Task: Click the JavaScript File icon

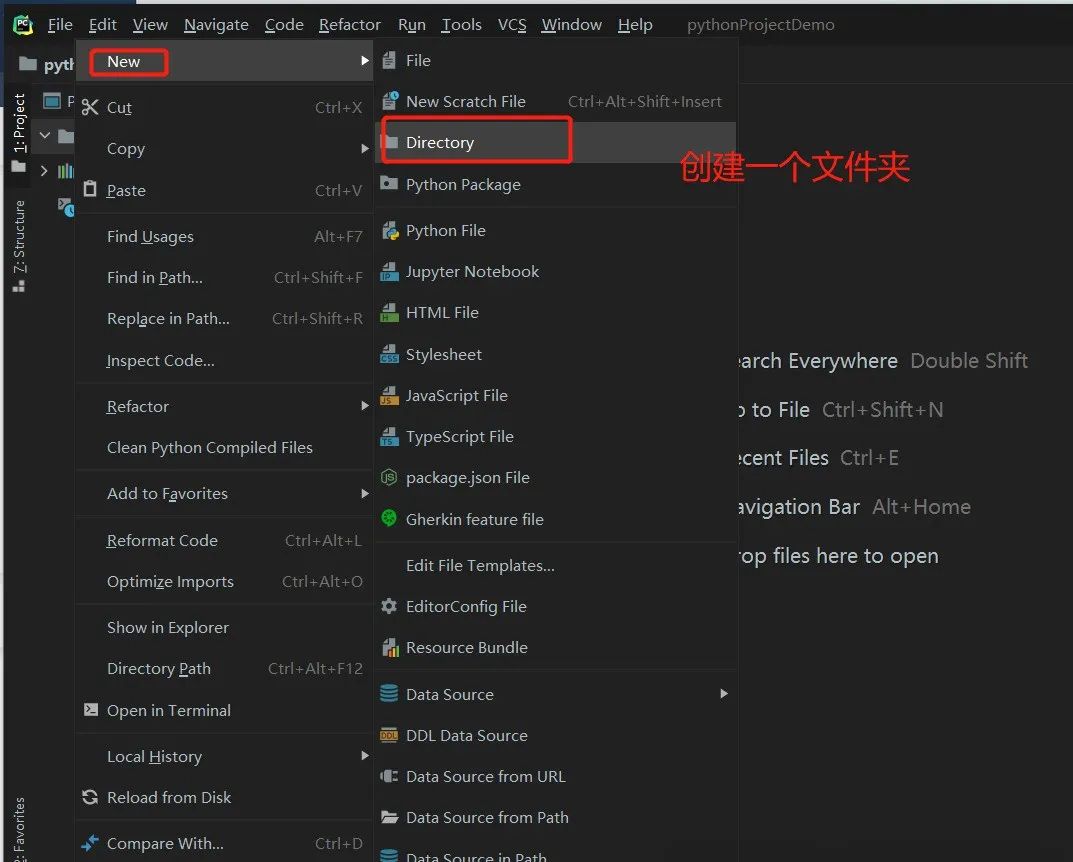Action: tap(389, 396)
